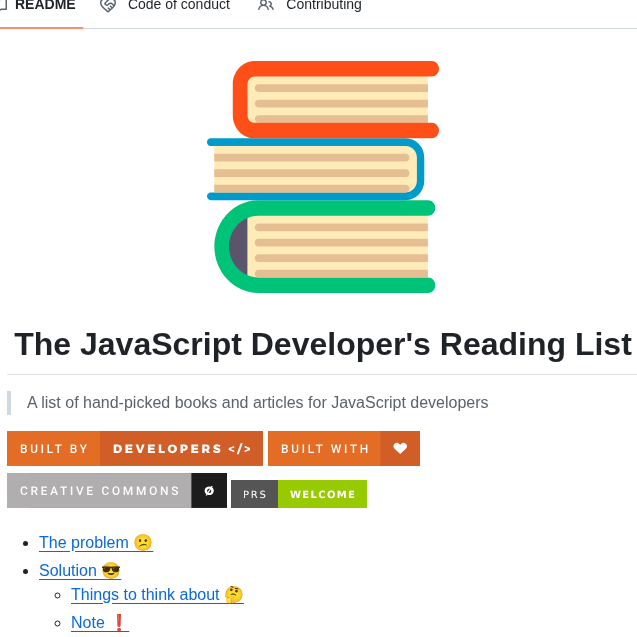This screenshot has width=637, height=637.
Task: Switch to the README tab
Action: 40,6
